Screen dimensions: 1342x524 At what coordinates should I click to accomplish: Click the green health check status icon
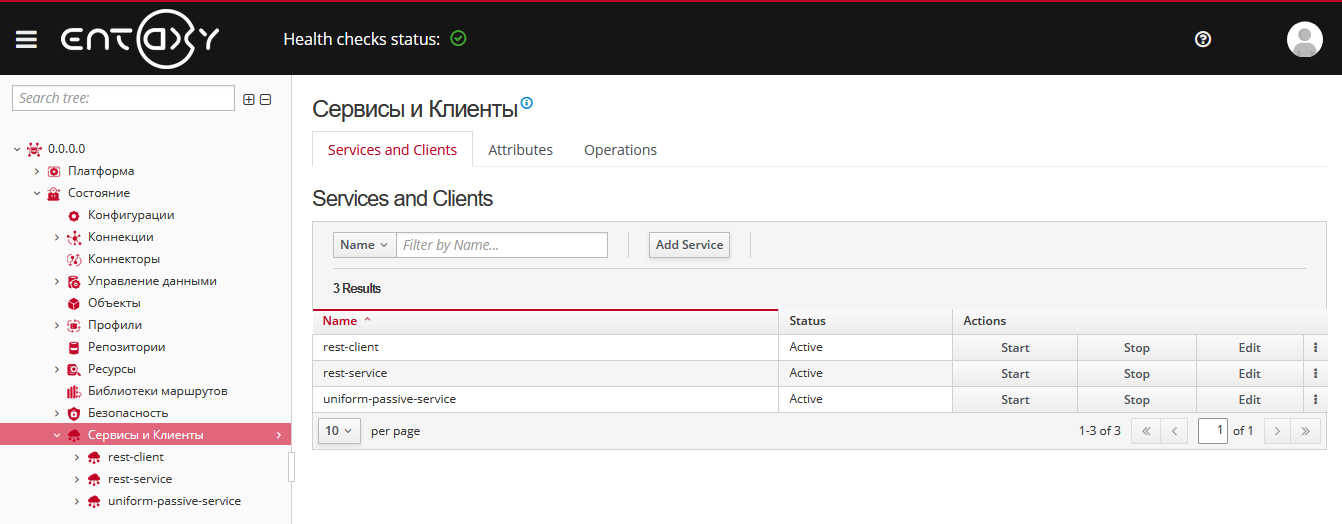[458, 39]
